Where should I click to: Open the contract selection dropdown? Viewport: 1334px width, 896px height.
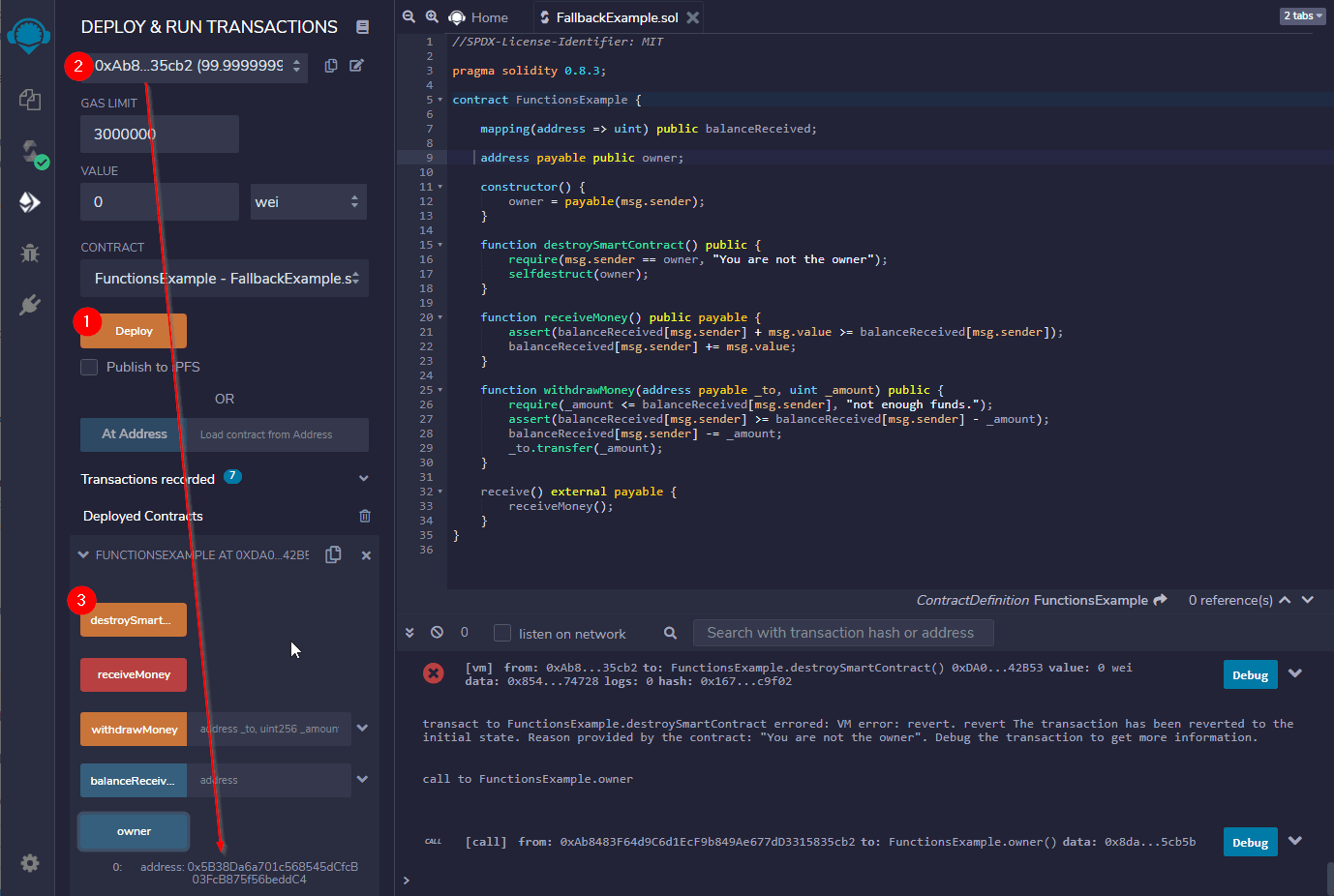pos(225,279)
